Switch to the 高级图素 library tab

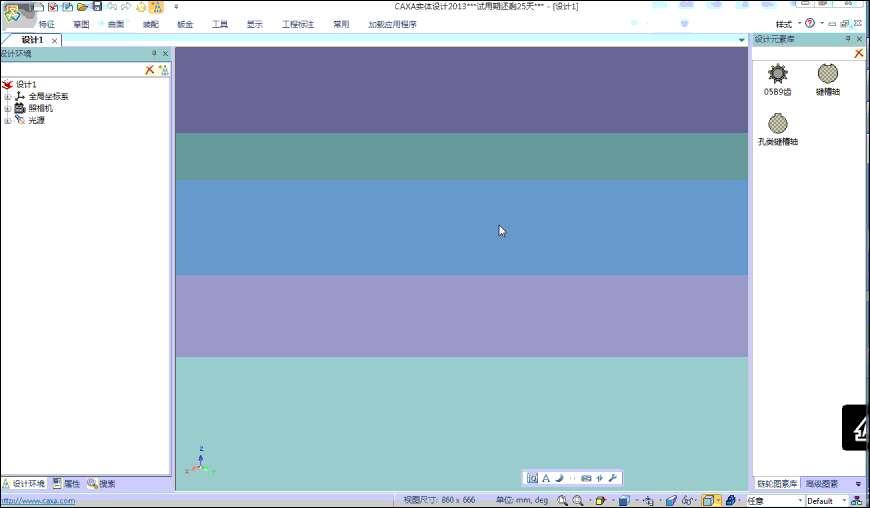pos(822,484)
